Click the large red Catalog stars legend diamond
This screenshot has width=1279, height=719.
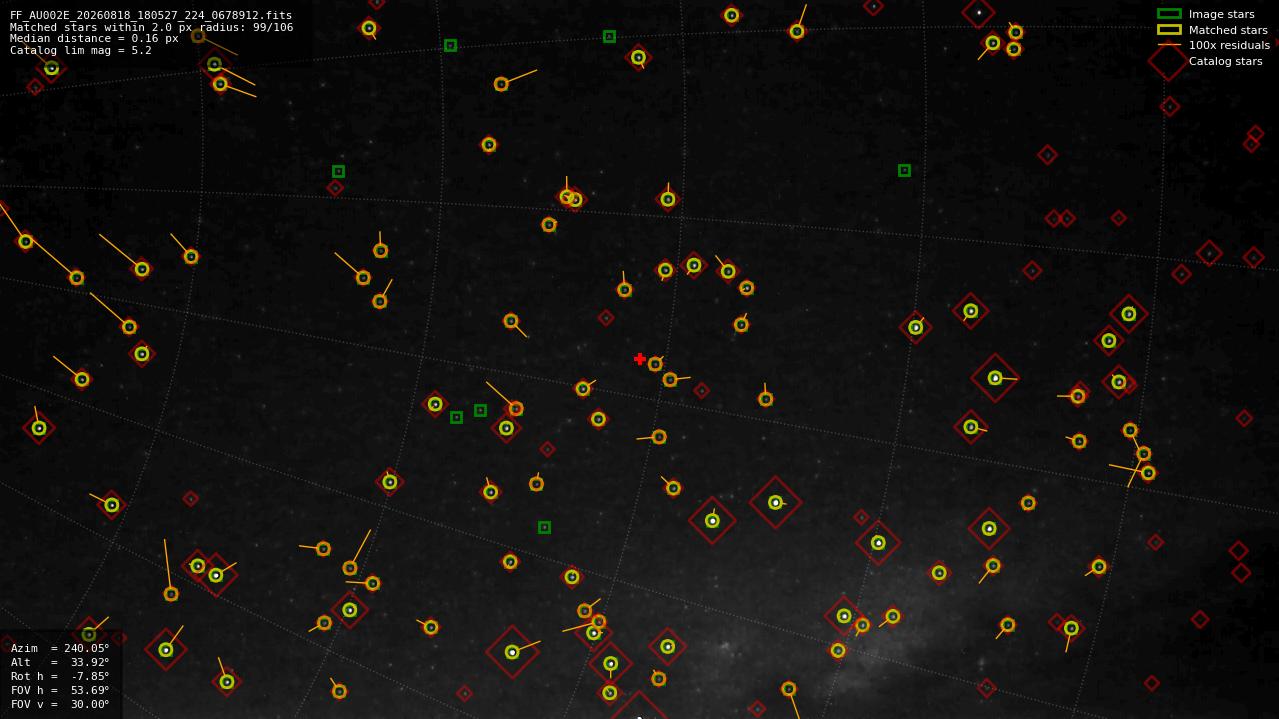tap(1168, 61)
